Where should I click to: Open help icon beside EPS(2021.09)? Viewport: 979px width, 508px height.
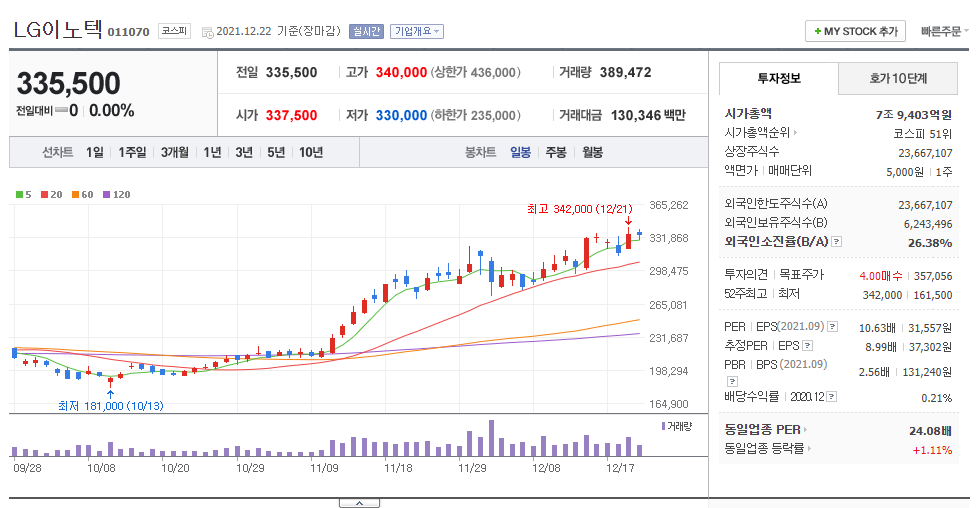pos(832,326)
